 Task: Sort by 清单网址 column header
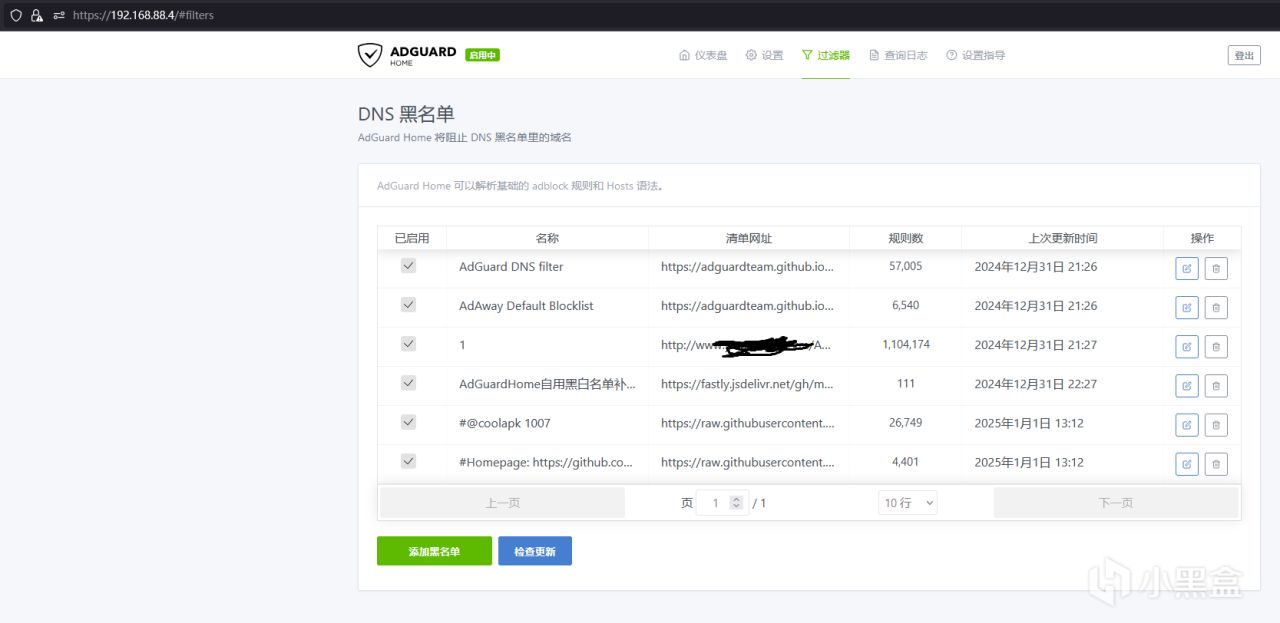click(749, 238)
